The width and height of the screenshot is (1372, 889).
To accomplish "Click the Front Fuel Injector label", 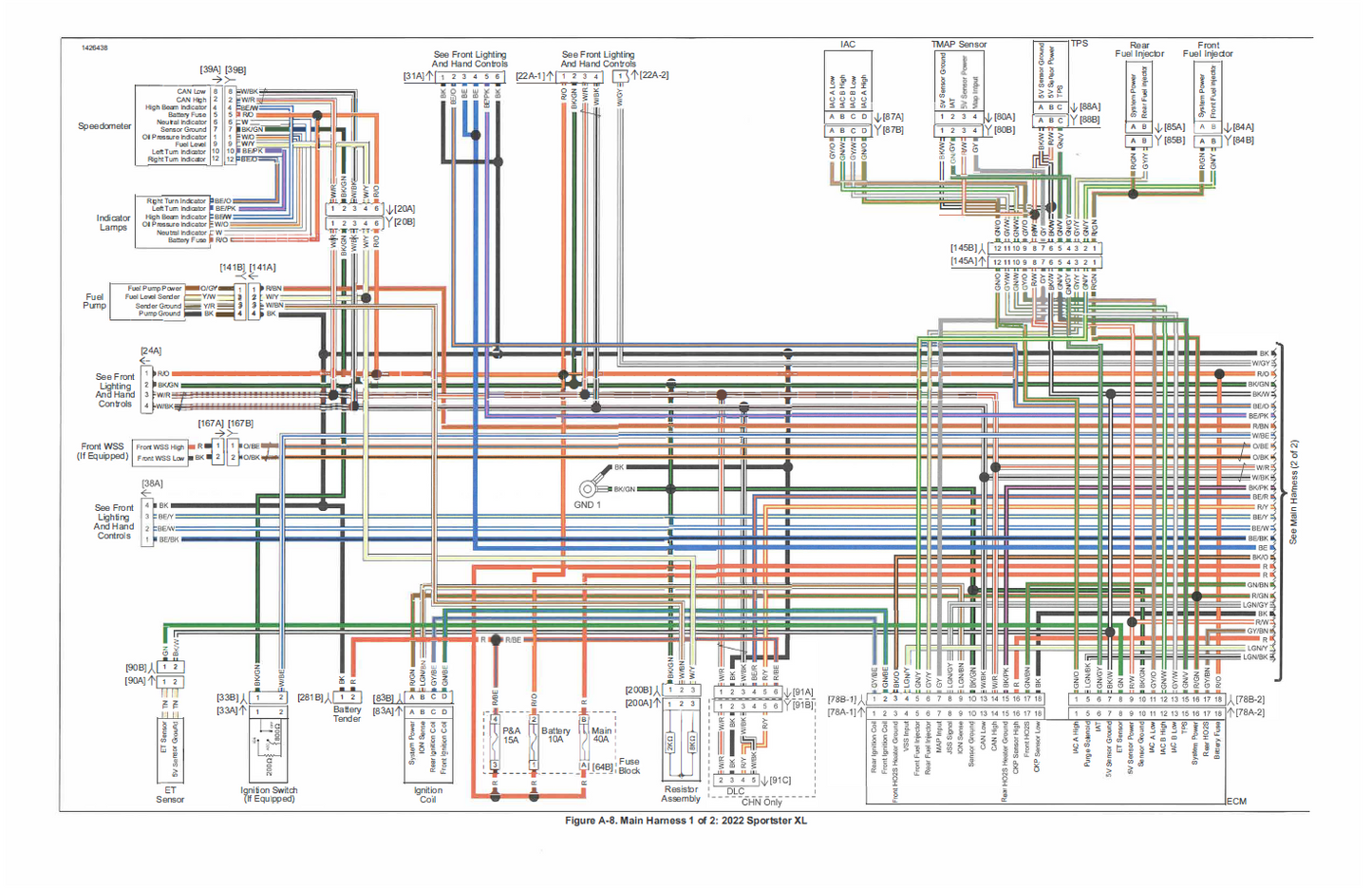I will (1208, 49).
